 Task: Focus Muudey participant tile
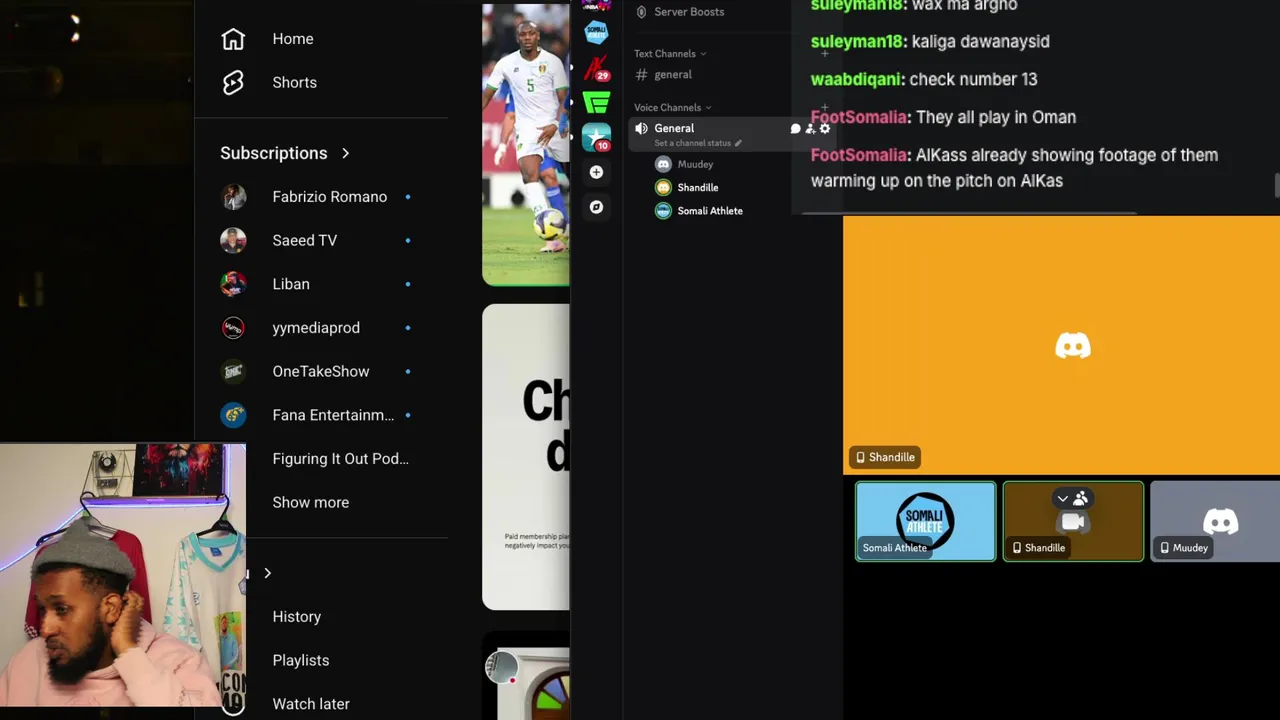click(1215, 521)
